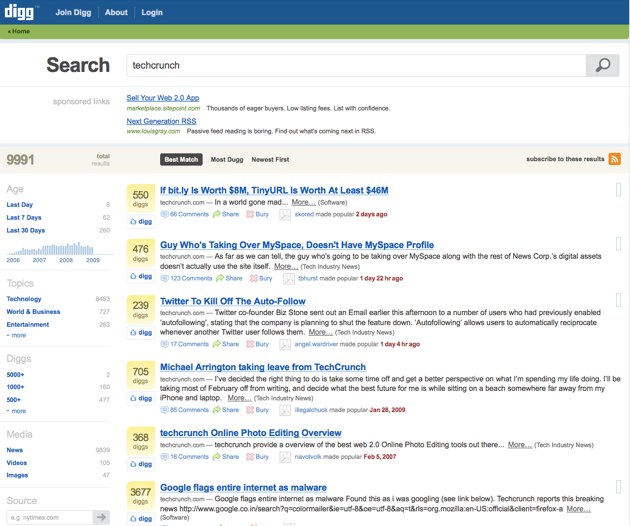Expand More on Arrington story description
630x526 pixels.
[x=239, y=398]
